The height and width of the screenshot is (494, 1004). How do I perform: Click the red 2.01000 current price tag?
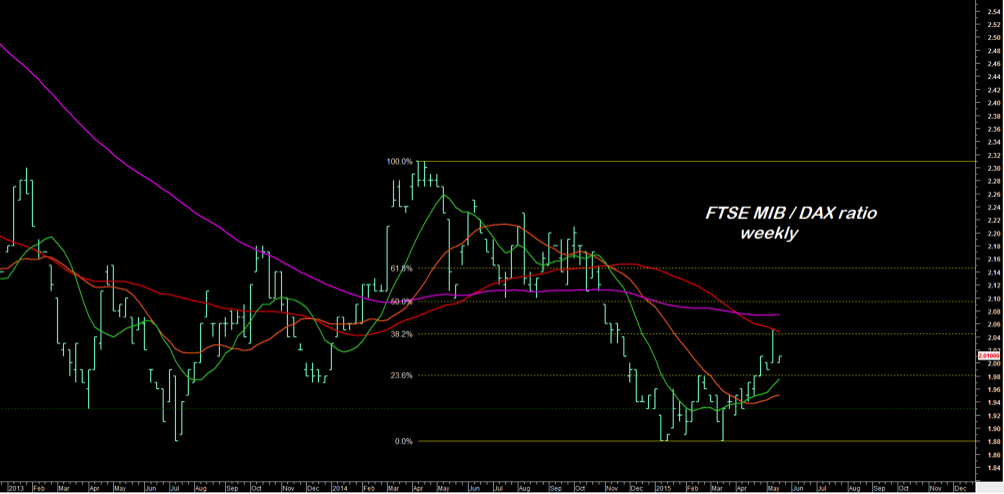(x=989, y=355)
